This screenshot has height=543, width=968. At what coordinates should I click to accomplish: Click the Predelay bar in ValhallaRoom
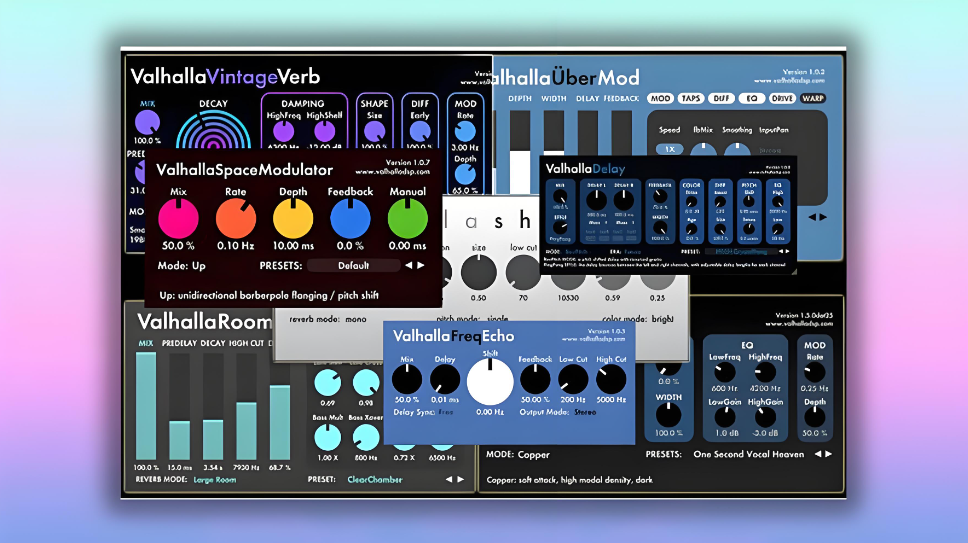tap(180, 406)
